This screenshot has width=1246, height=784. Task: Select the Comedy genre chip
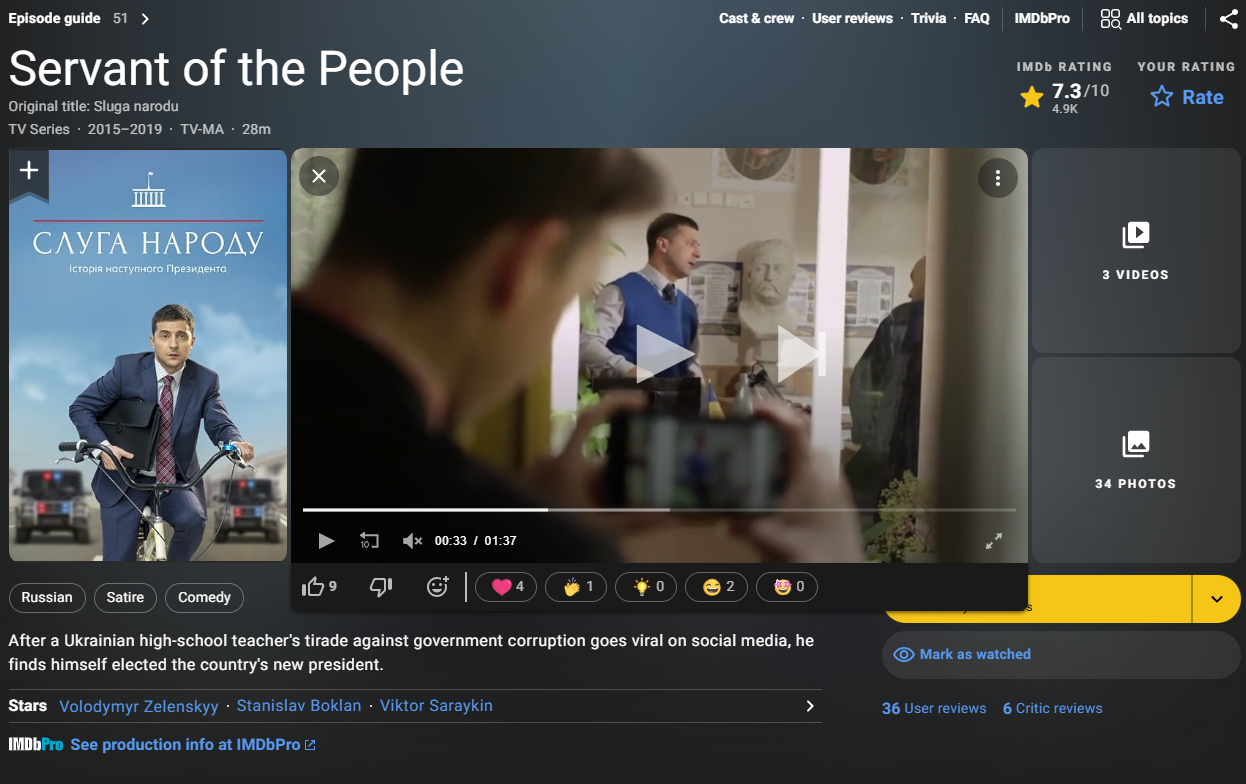pyautogui.click(x=204, y=597)
